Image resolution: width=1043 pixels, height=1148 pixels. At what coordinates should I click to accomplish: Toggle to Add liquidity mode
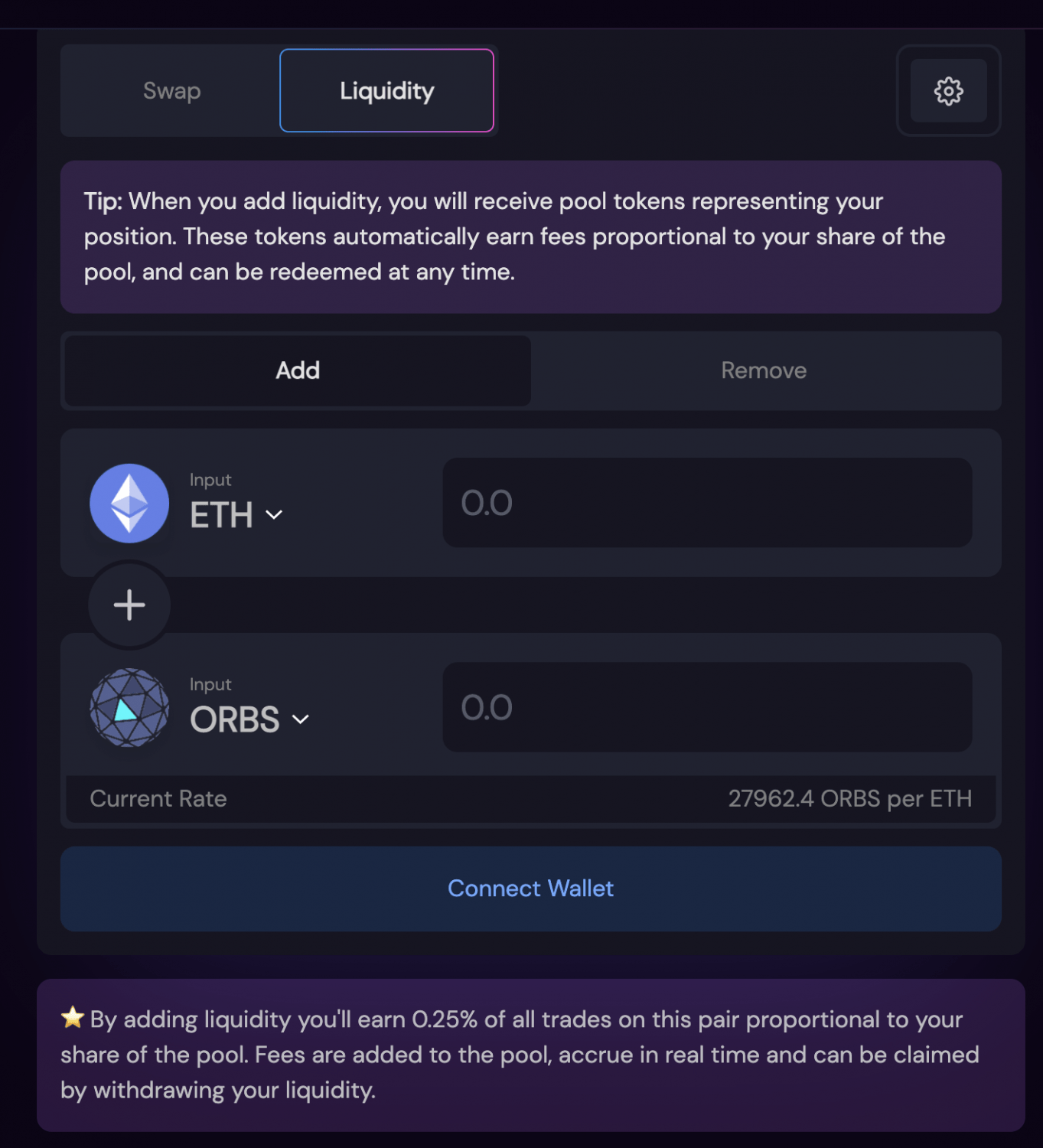point(298,370)
